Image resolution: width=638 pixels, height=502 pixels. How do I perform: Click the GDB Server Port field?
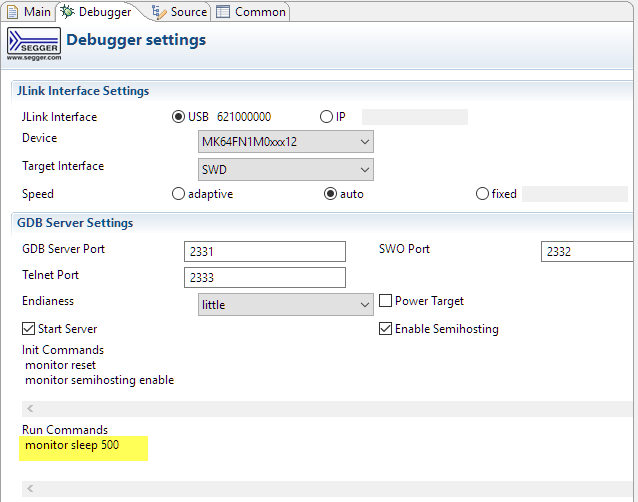point(265,252)
